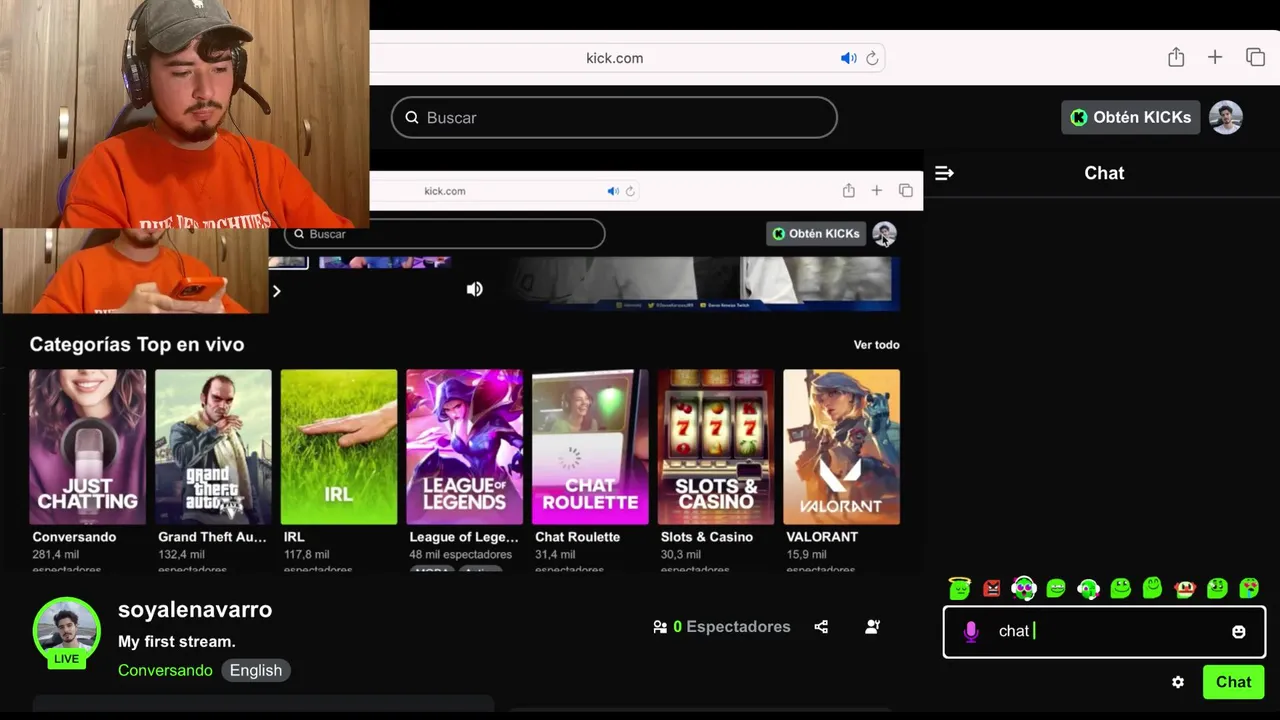The width and height of the screenshot is (1280, 720).
Task: Open the Conversando category link under username
Action: pyautogui.click(x=165, y=670)
